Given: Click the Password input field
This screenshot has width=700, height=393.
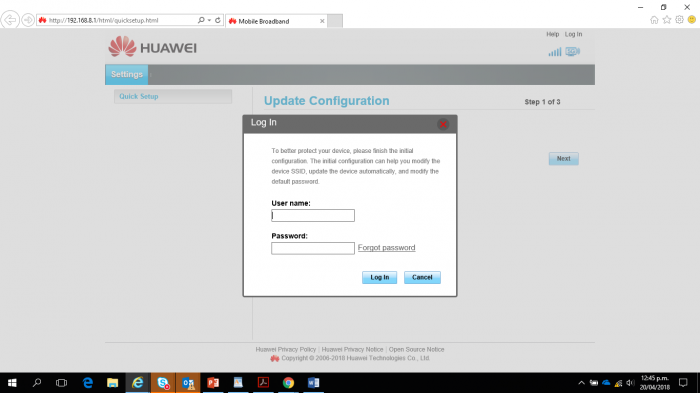Looking at the screenshot, I should 313,248.
